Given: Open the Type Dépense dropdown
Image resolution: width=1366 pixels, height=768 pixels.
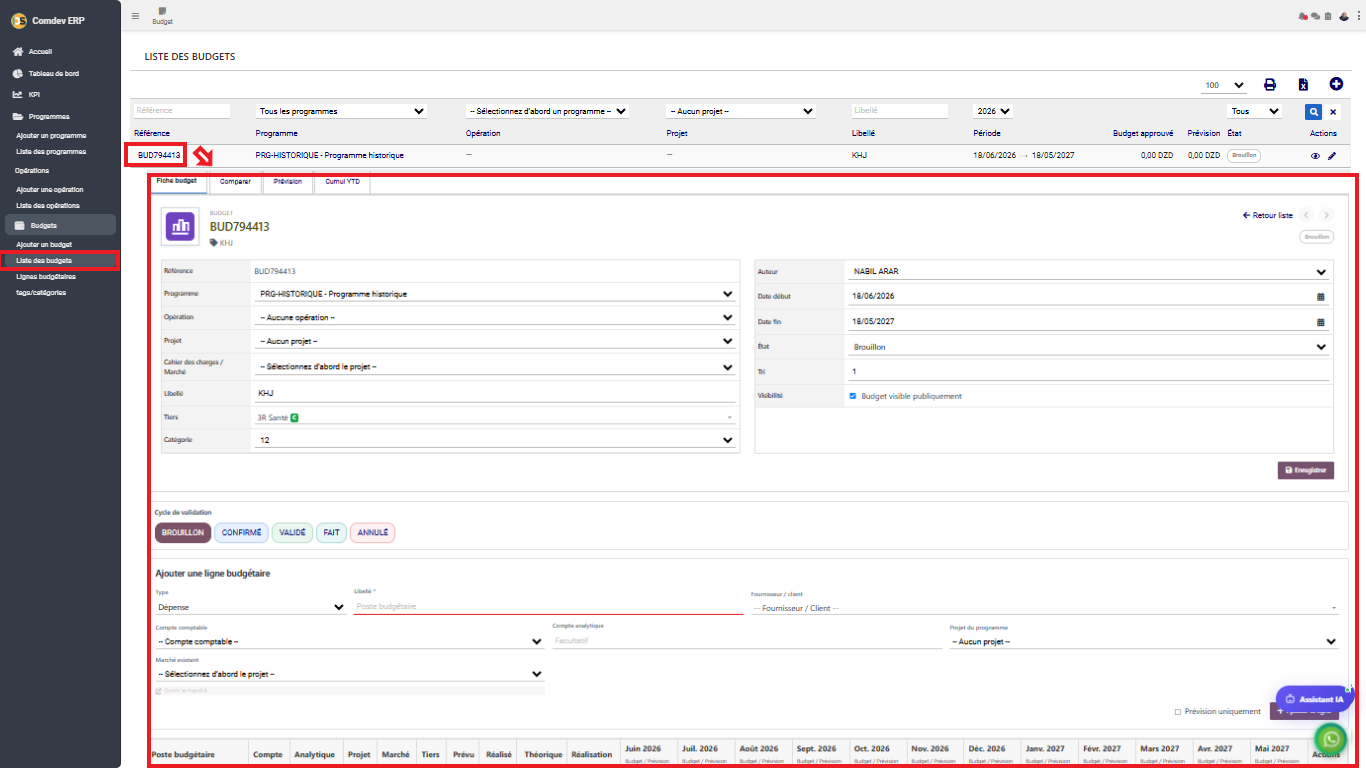Looking at the screenshot, I should coord(251,607).
